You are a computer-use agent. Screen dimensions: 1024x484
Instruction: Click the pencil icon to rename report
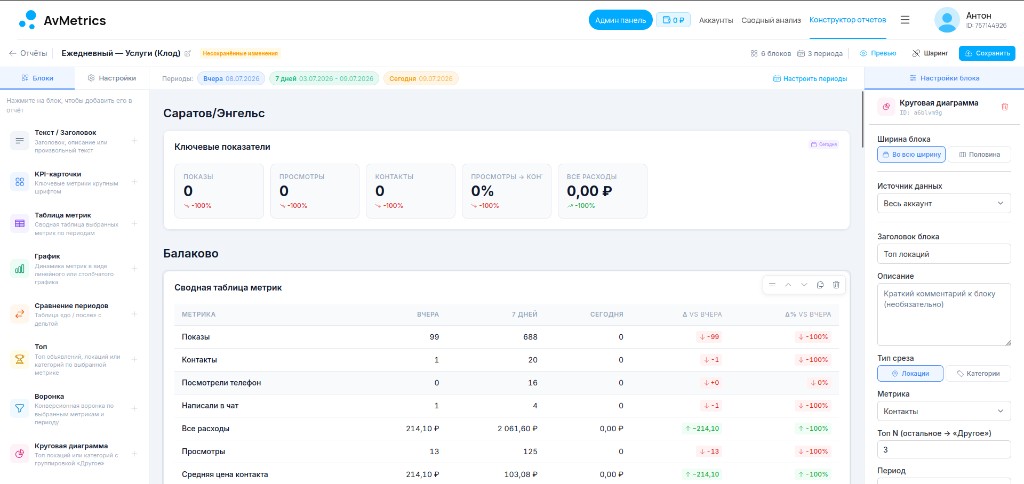(x=187, y=54)
